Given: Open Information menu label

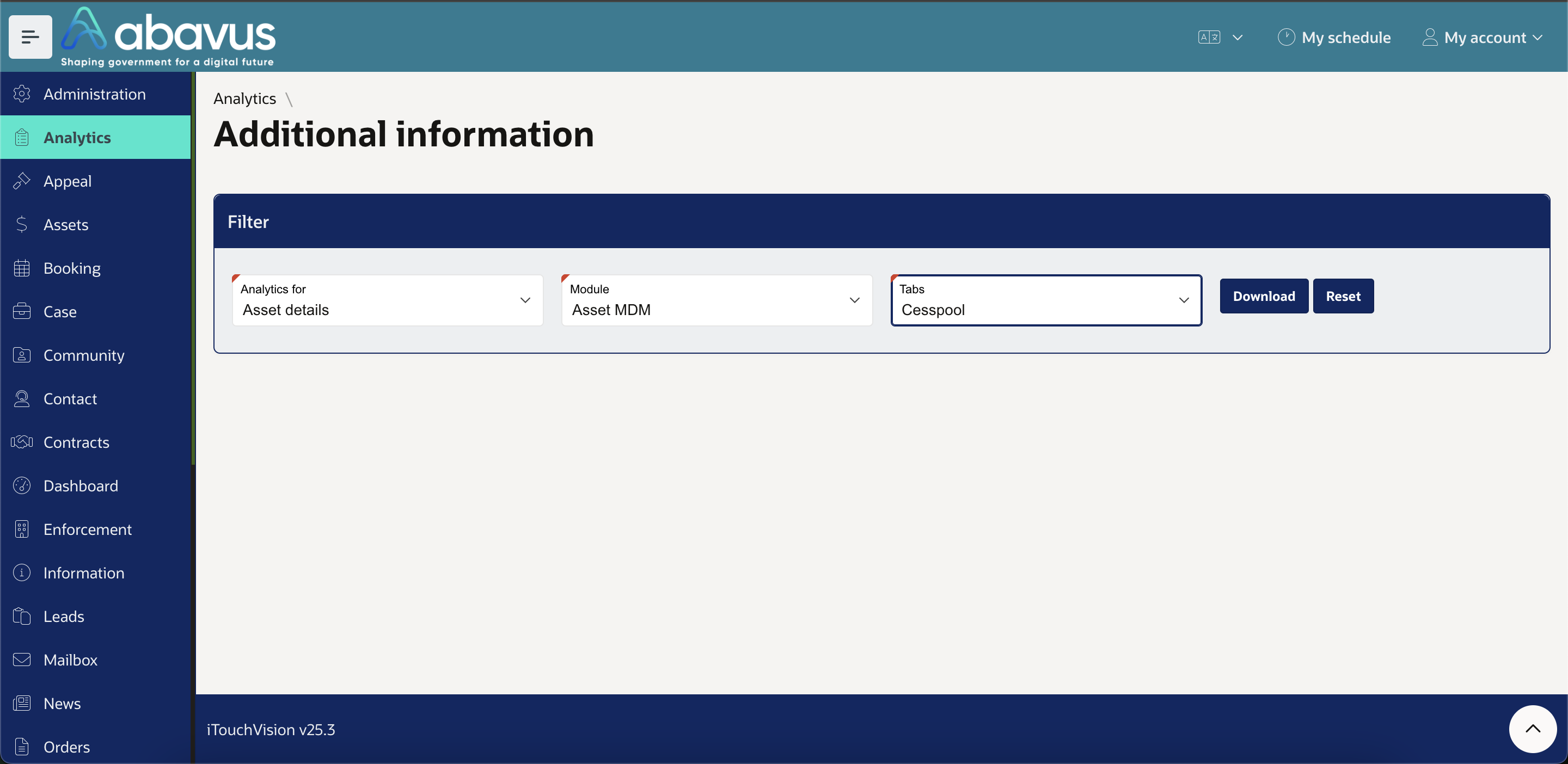Looking at the screenshot, I should tap(84, 572).
